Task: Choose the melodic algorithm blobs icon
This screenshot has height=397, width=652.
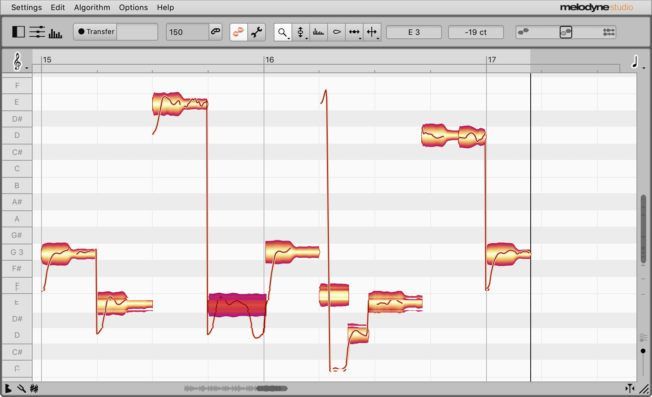Action: click(523, 32)
